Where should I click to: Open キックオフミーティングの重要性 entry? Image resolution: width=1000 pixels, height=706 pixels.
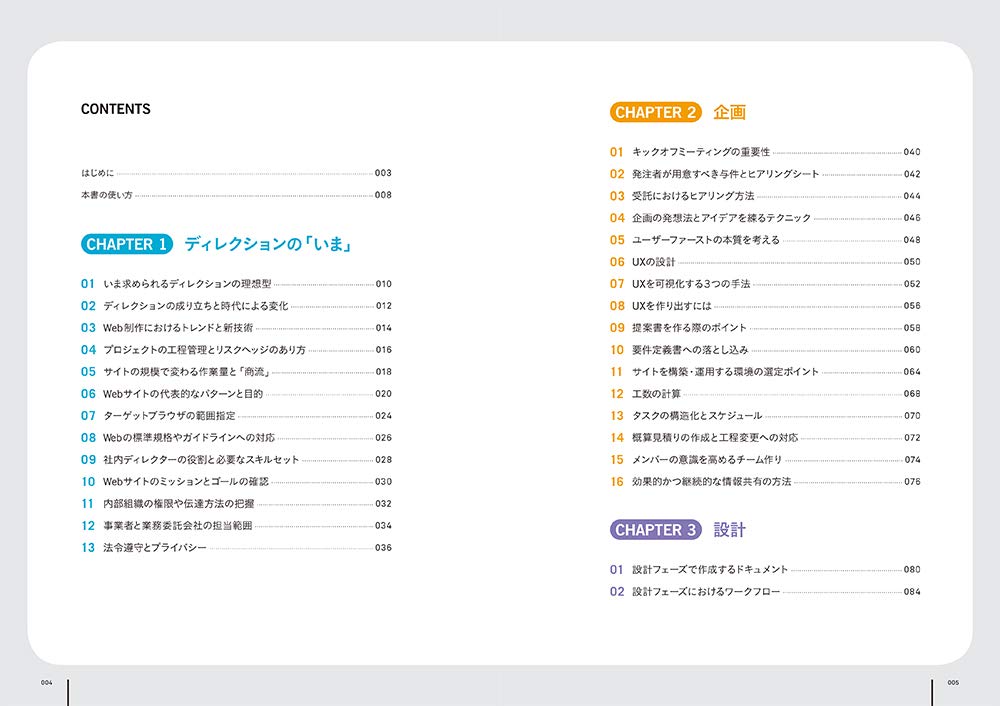tap(765, 152)
